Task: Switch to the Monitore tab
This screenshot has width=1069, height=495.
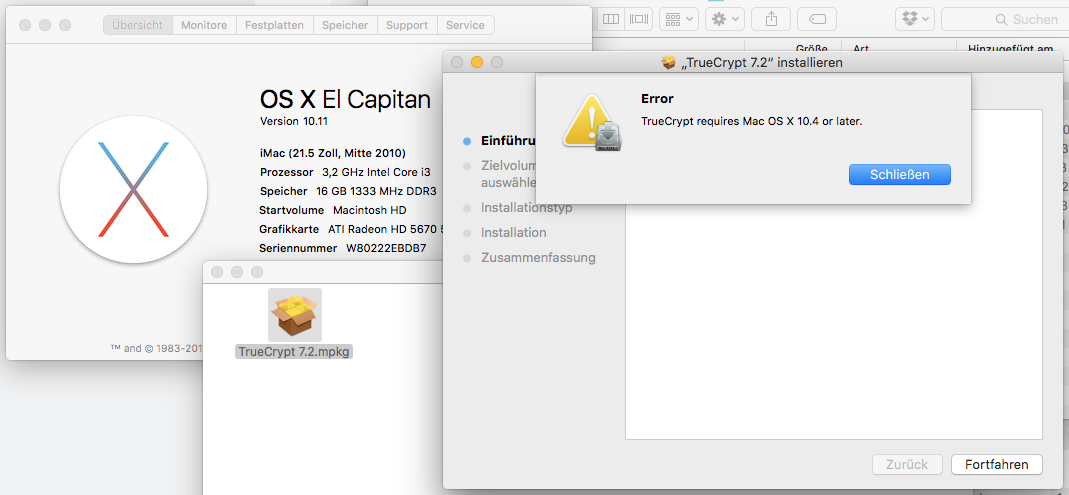Action: click(x=205, y=25)
